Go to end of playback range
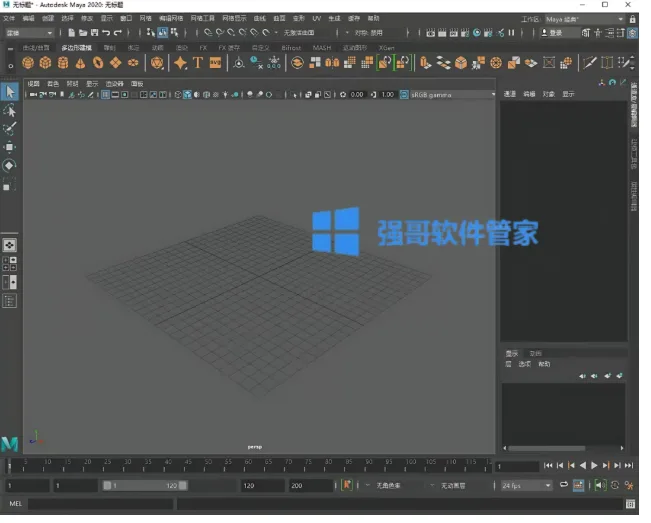Viewport: 651px width, 523px height. coord(629,466)
